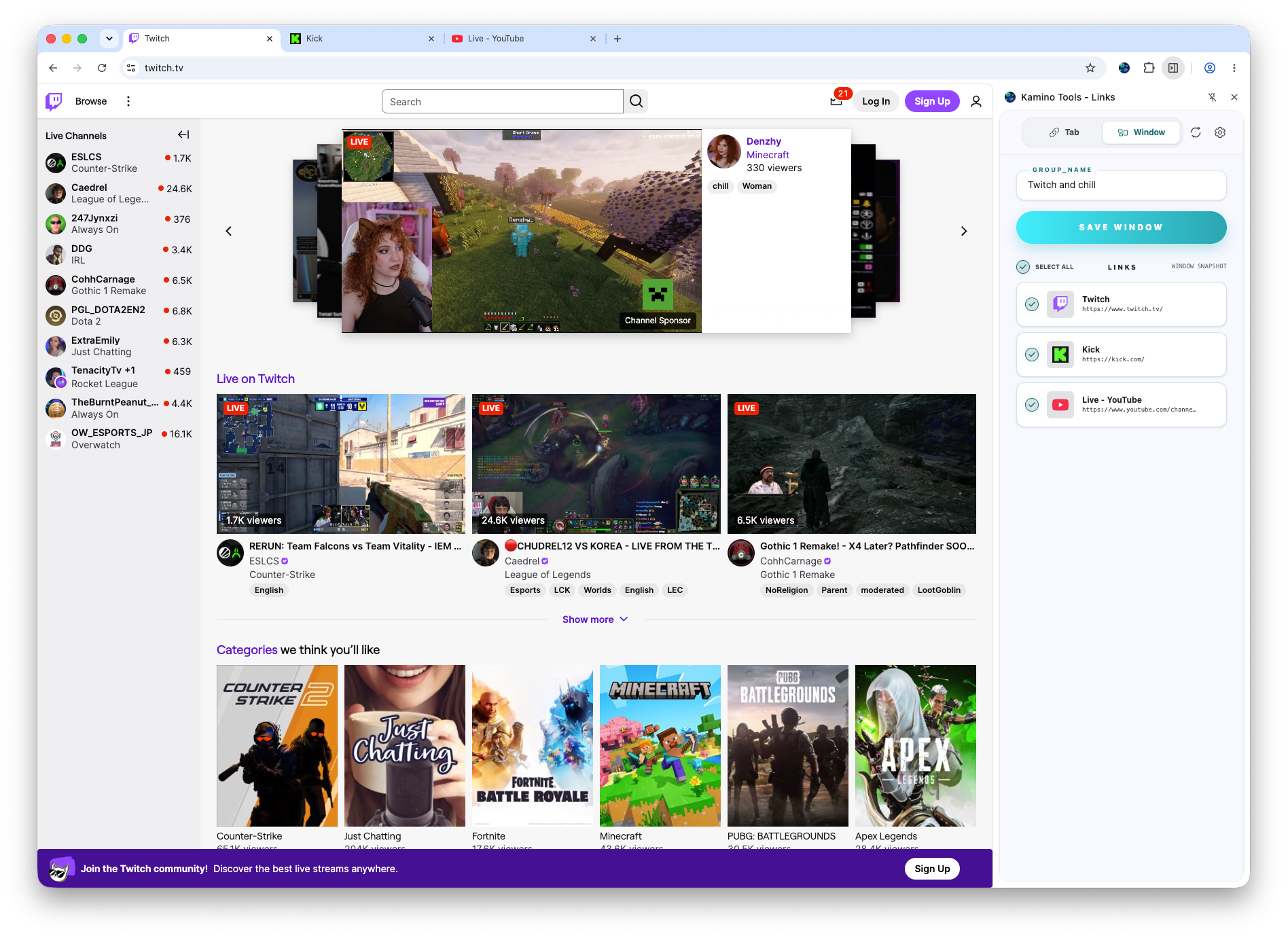Go back in browser history

click(x=53, y=68)
